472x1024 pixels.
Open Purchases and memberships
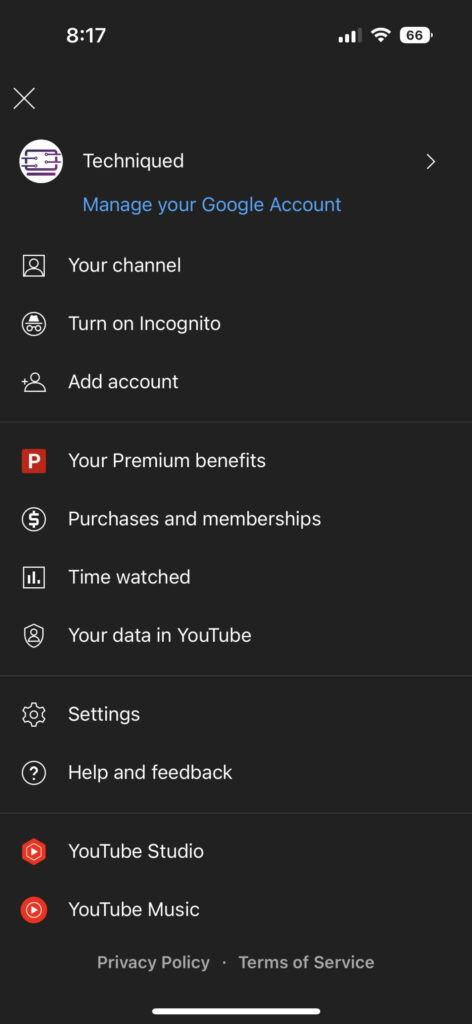pyautogui.click(x=236, y=519)
